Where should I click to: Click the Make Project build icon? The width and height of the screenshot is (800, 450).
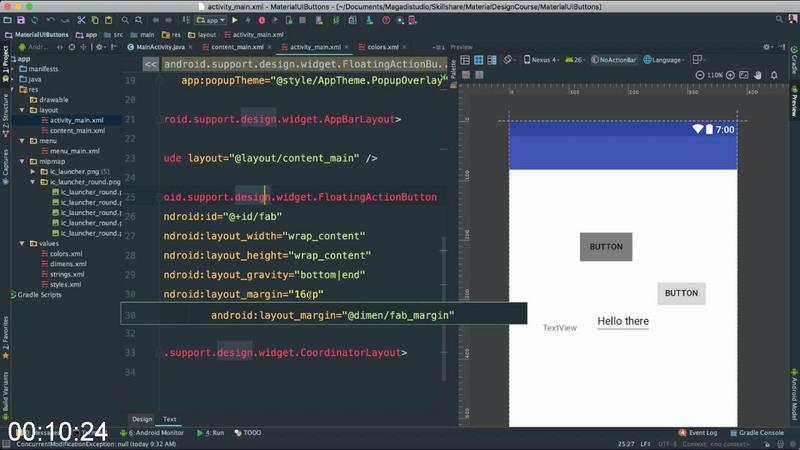(x=186, y=20)
